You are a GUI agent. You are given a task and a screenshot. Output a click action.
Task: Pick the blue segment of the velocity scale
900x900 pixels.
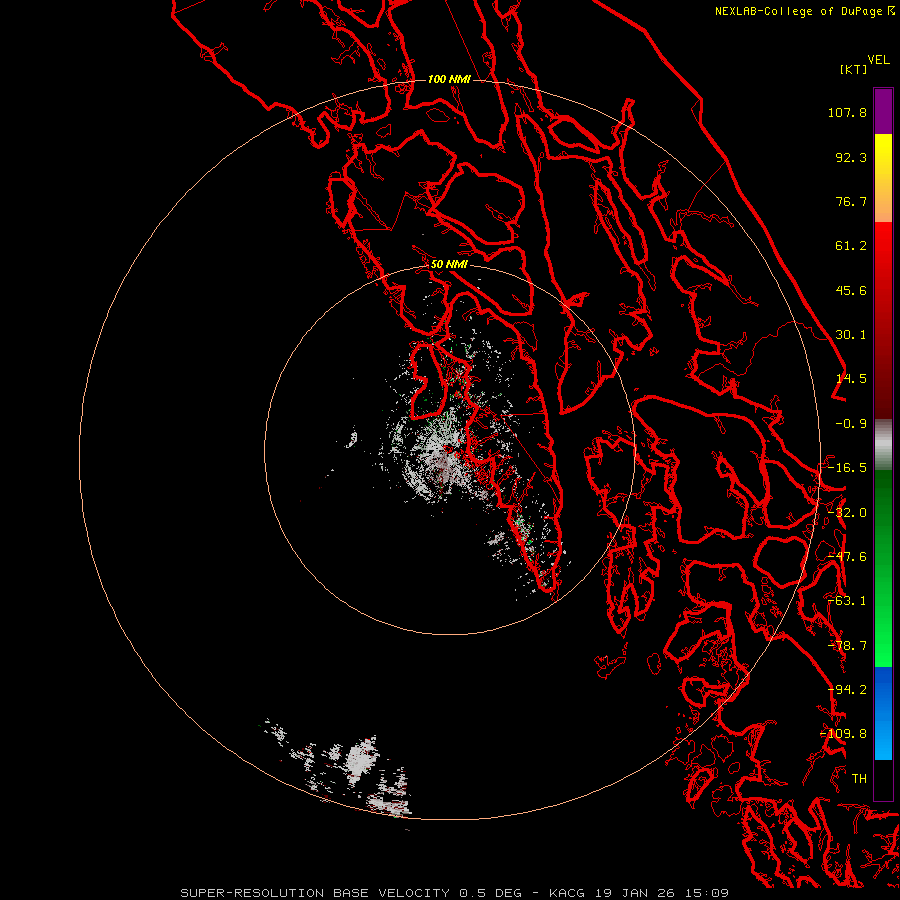(x=883, y=713)
